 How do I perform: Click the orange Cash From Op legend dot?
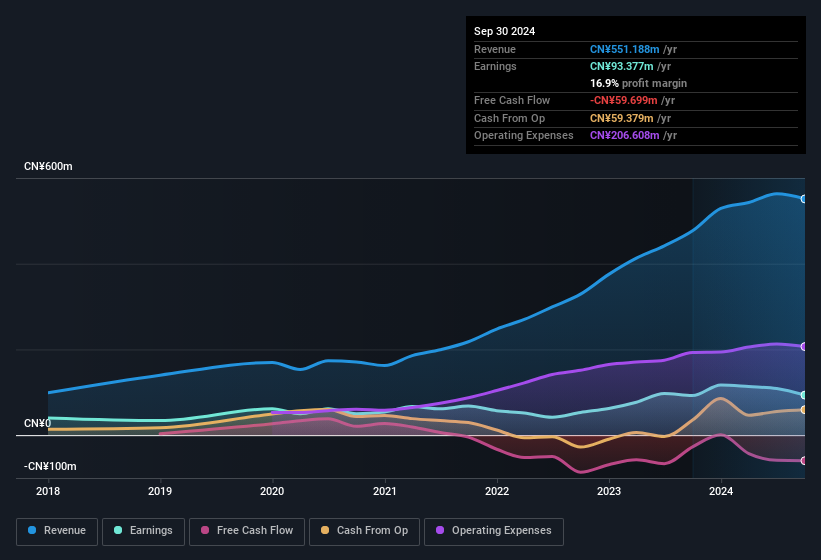pos(326,531)
